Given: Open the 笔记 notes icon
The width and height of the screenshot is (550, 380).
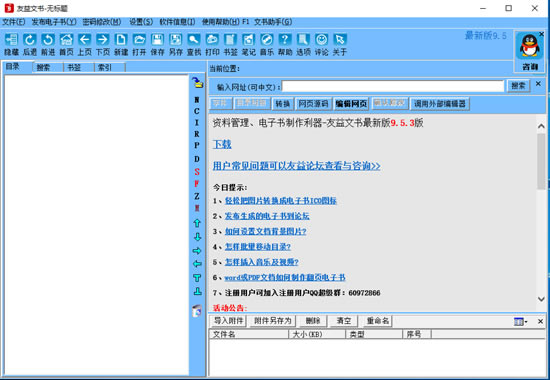Looking at the screenshot, I should [249, 40].
